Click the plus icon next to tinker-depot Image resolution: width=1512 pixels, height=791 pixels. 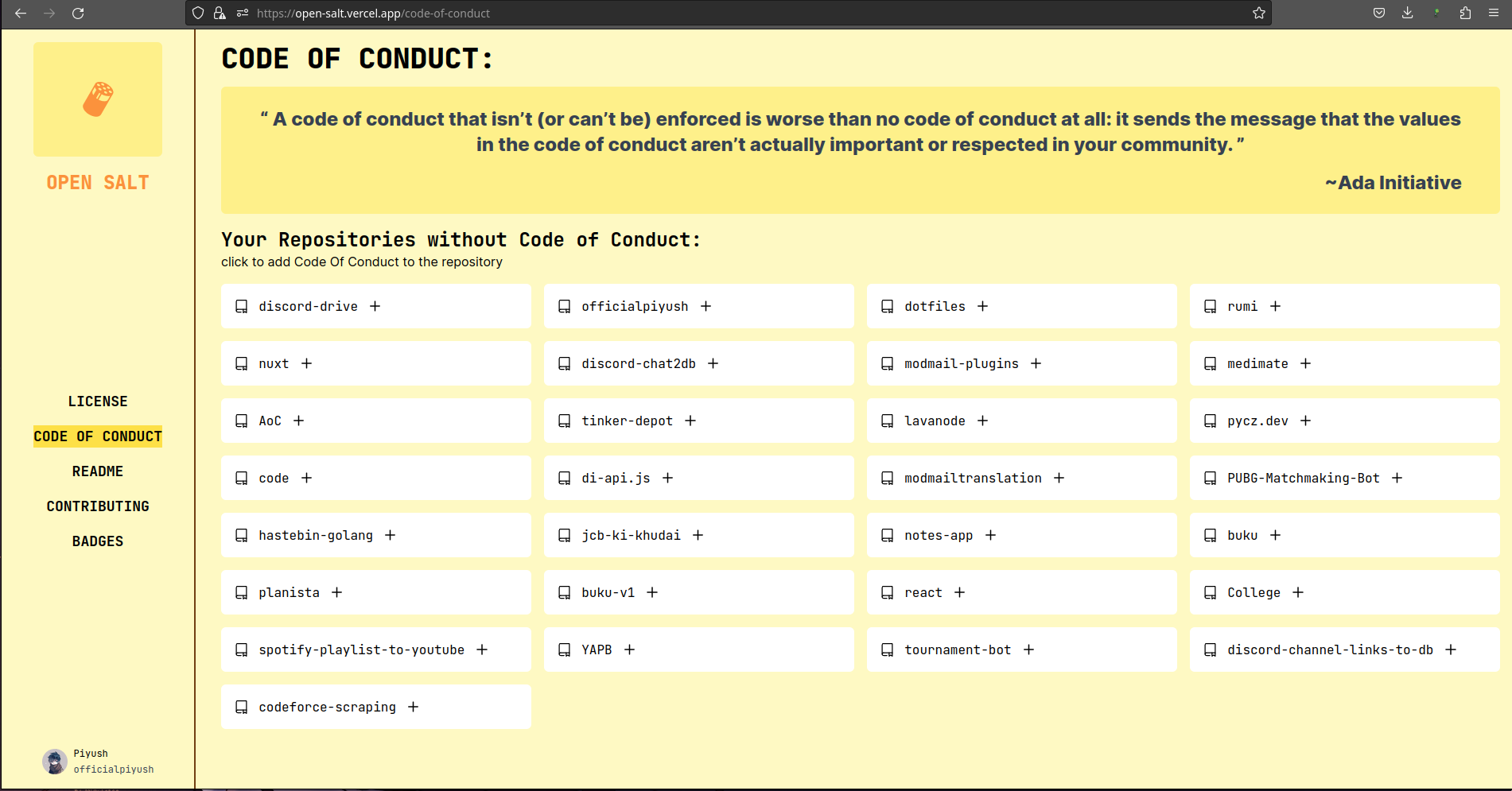(x=690, y=421)
